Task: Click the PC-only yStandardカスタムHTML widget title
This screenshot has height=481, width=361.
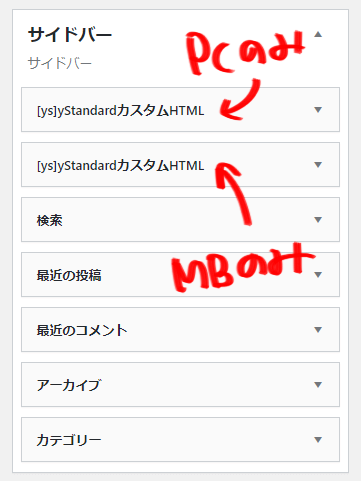Action: click(x=120, y=111)
